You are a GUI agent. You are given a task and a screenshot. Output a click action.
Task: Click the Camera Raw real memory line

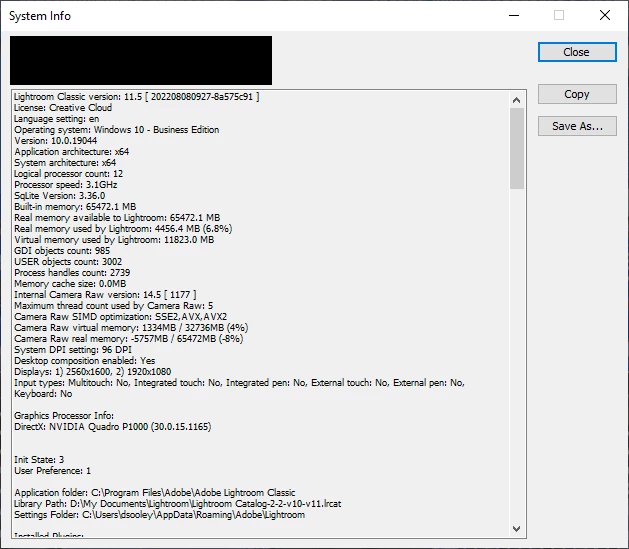128,338
